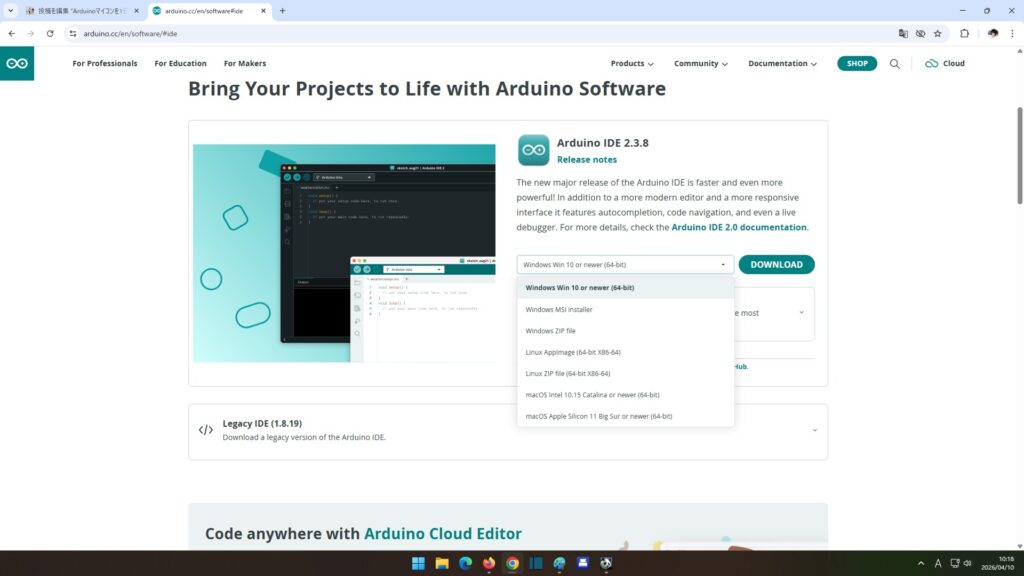
Task: Open the Chrome extensions puzzle icon
Action: (x=964, y=33)
